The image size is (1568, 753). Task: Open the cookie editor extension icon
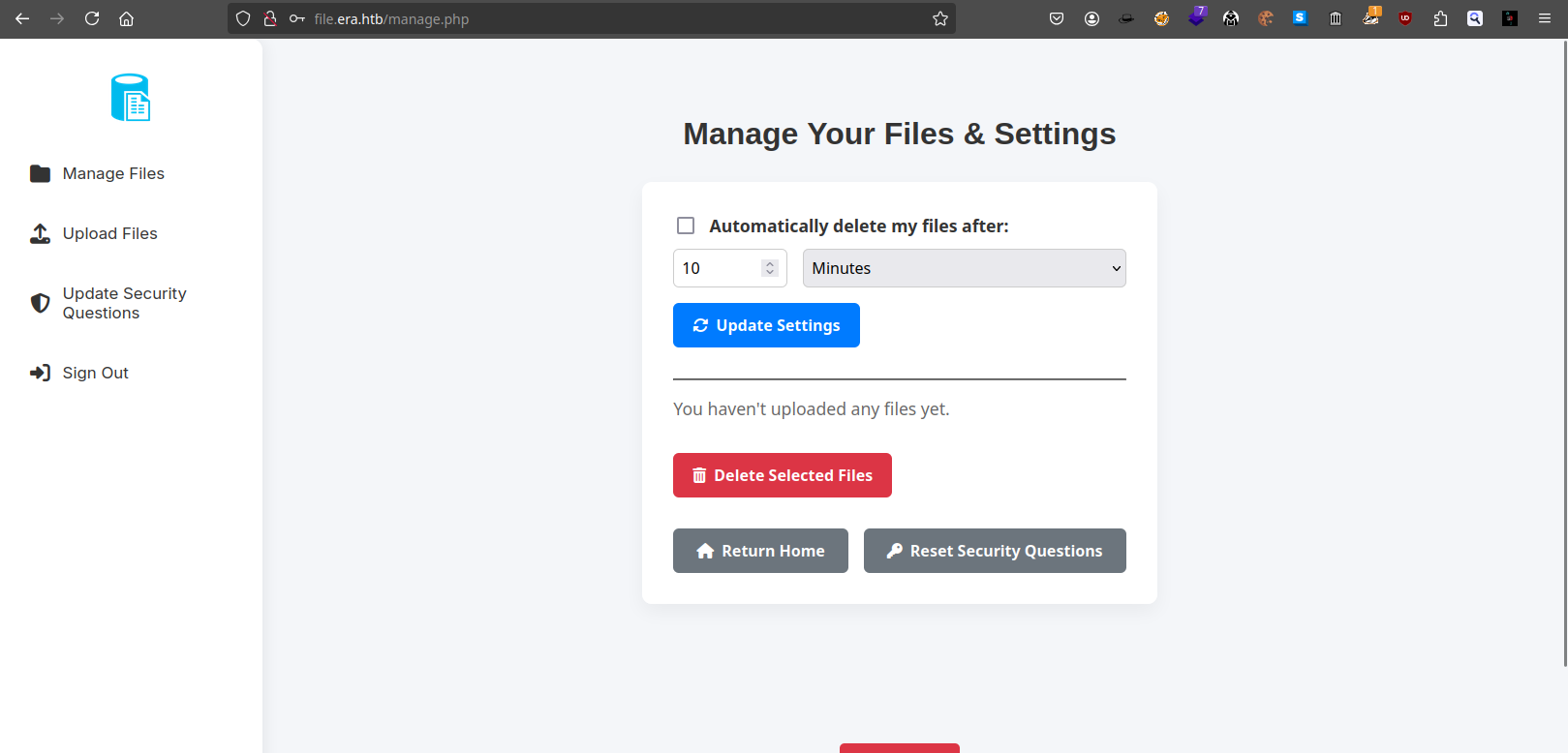point(1266,18)
